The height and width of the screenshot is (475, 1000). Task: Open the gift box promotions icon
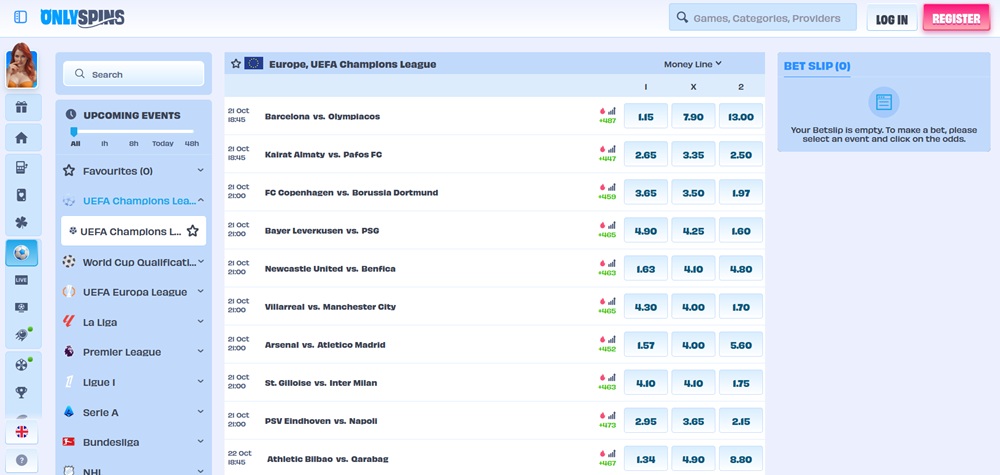pos(22,107)
